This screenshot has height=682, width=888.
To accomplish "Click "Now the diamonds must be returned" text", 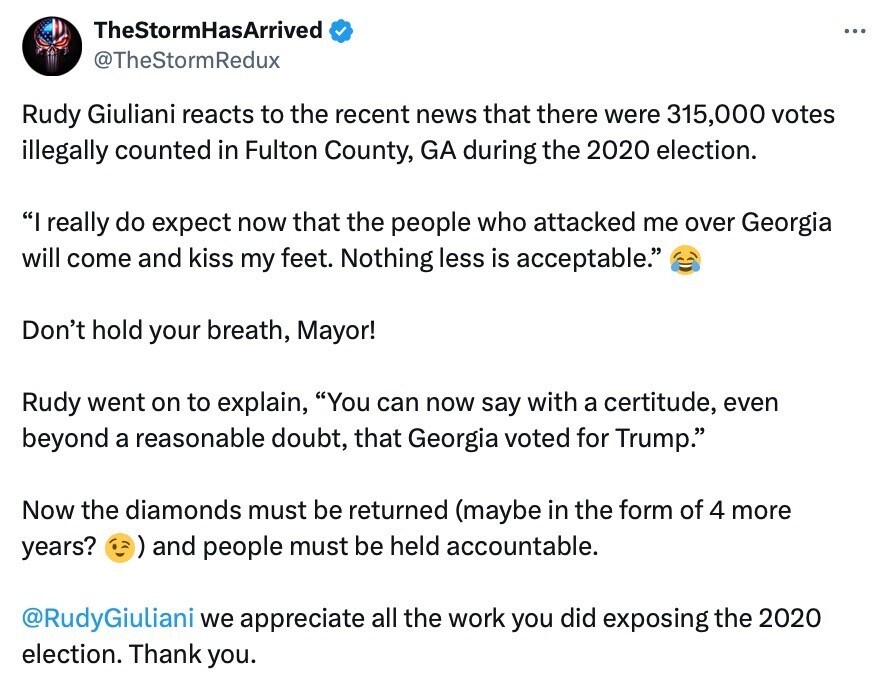I will 234,510.
